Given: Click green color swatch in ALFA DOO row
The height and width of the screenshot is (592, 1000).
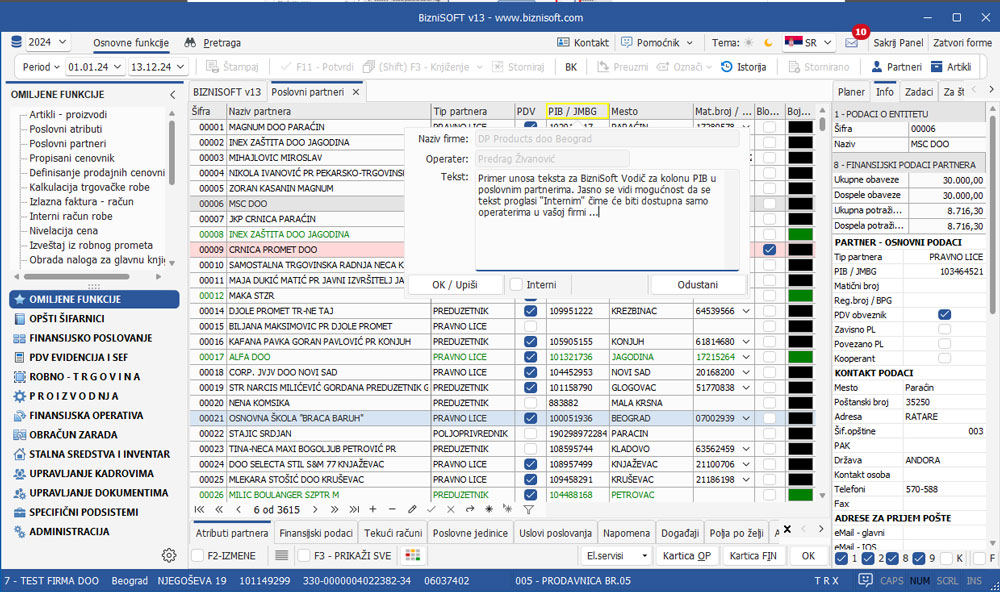Looking at the screenshot, I should pos(800,356).
